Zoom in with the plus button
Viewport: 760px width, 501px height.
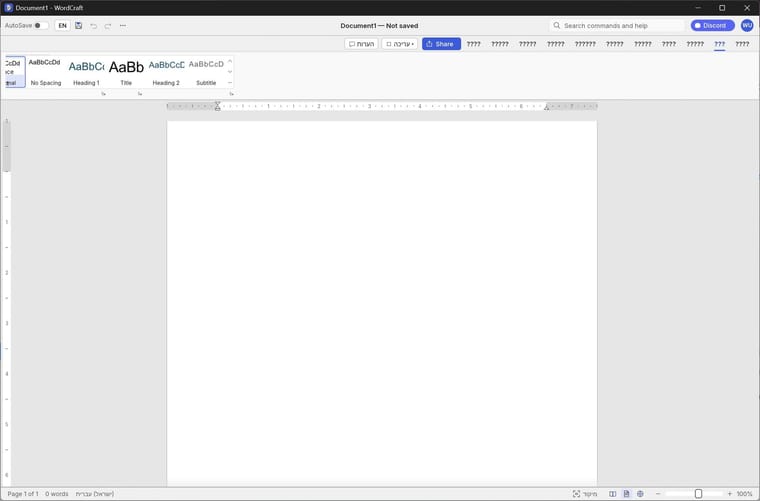[729, 494]
